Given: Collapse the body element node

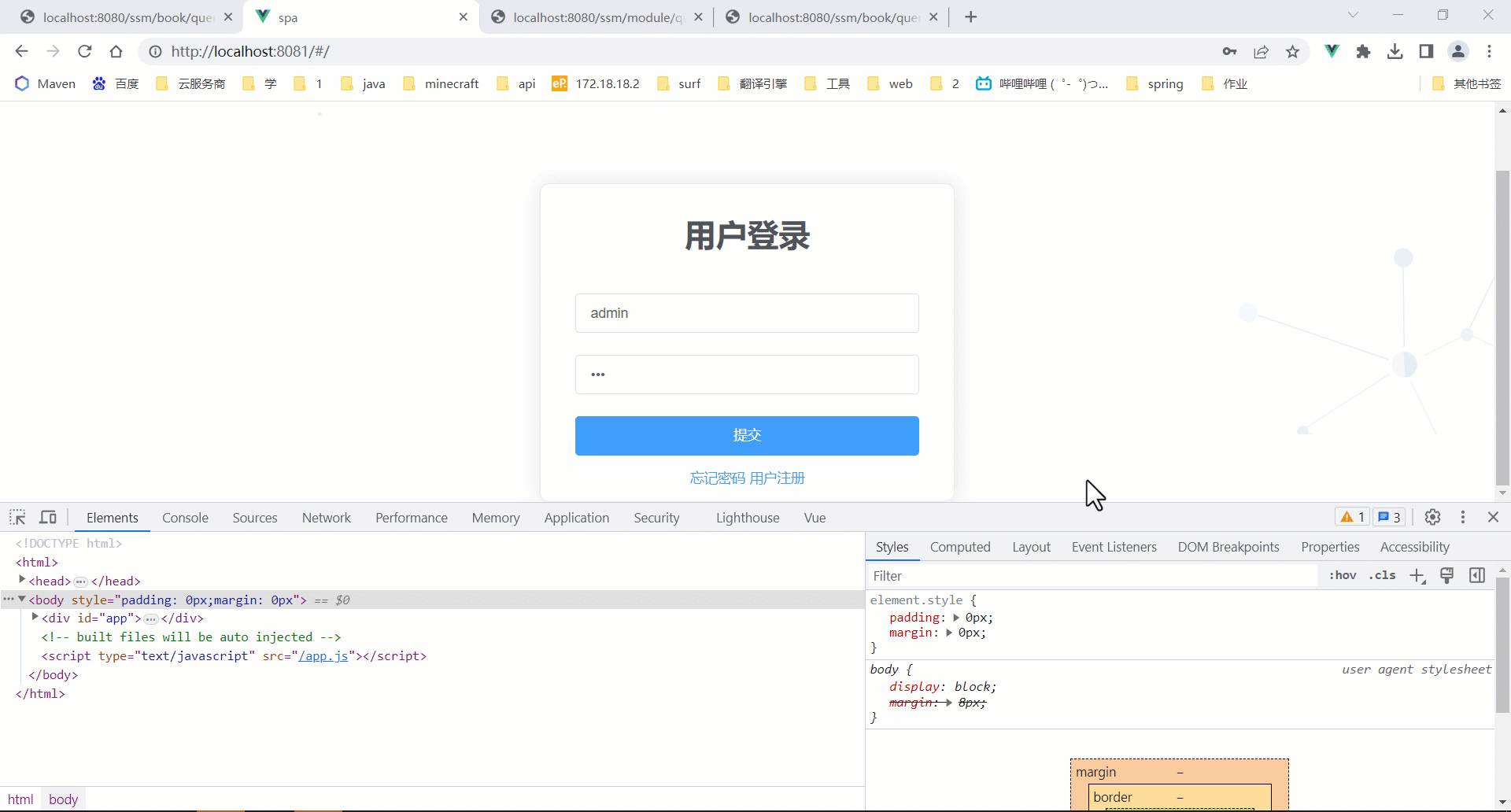Looking at the screenshot, I should coord(22,600).
